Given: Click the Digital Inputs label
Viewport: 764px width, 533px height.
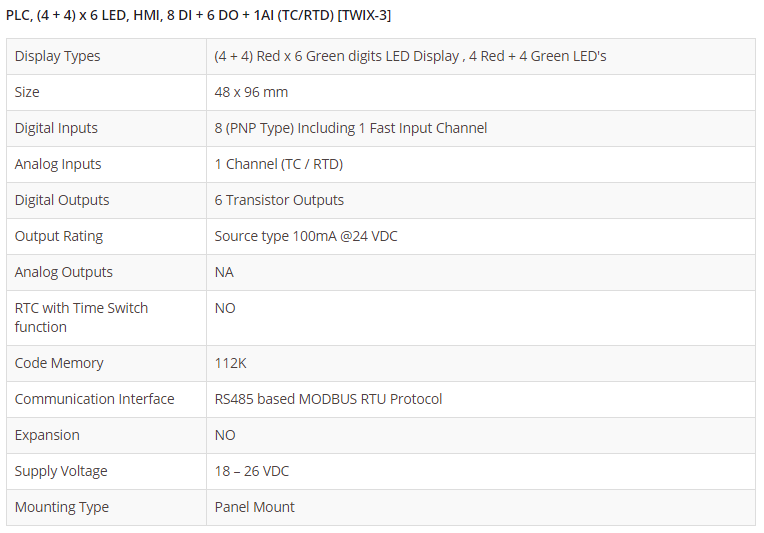Looking at the screenshot, I should pyautogui.click(x=56, y=128).
